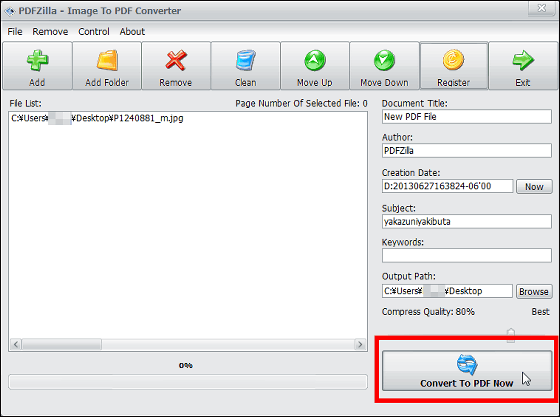Close the PDFZilla window
The image size is (560, 417).
542,8
